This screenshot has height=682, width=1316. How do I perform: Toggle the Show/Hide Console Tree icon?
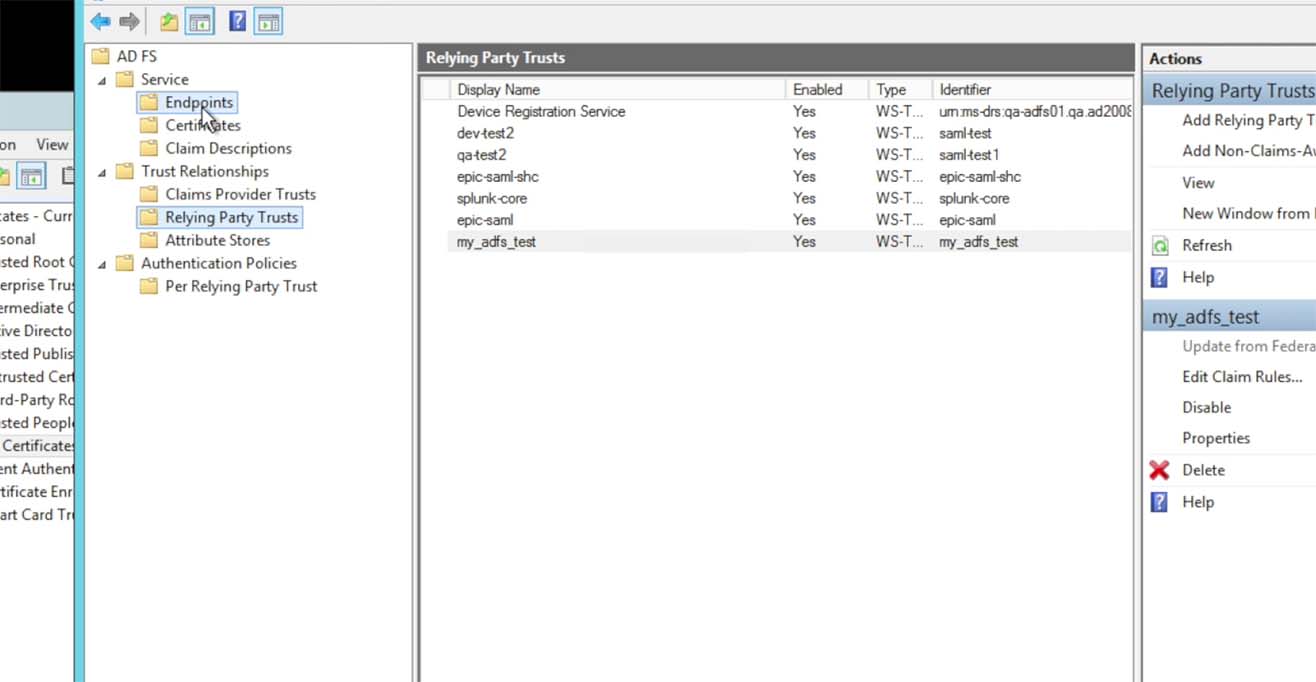[x=200, y=21]
